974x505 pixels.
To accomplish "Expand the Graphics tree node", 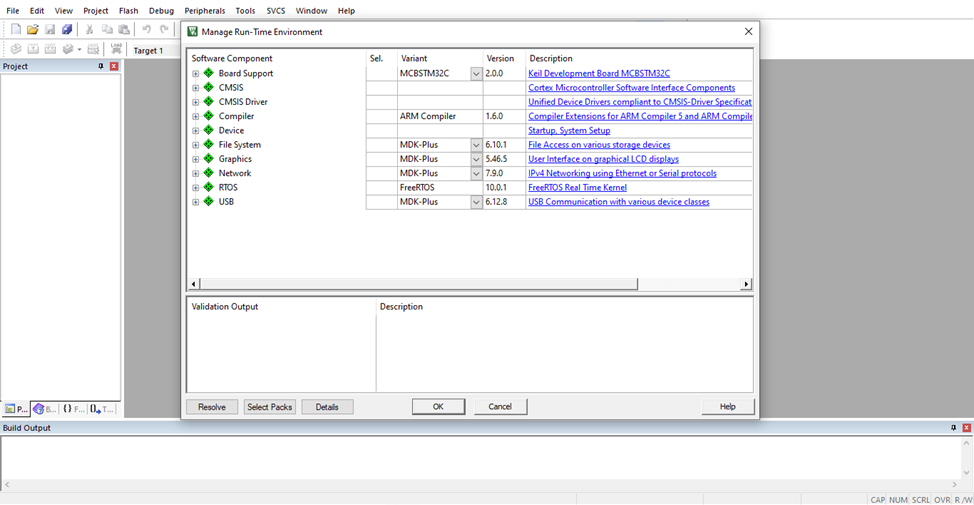I will (196, 159).
